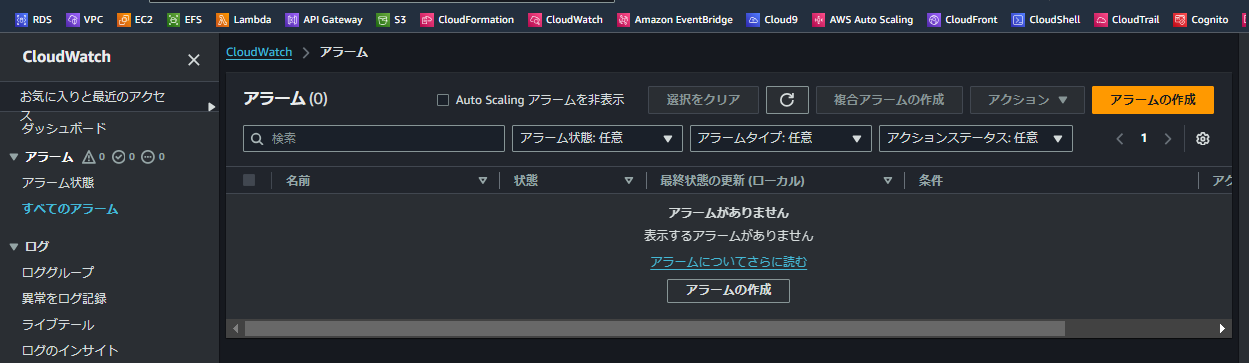The height and width of the screenshot is (363, 1249).
Task: Open アラーム状態 in sidebar
Action: coord(58,183)
